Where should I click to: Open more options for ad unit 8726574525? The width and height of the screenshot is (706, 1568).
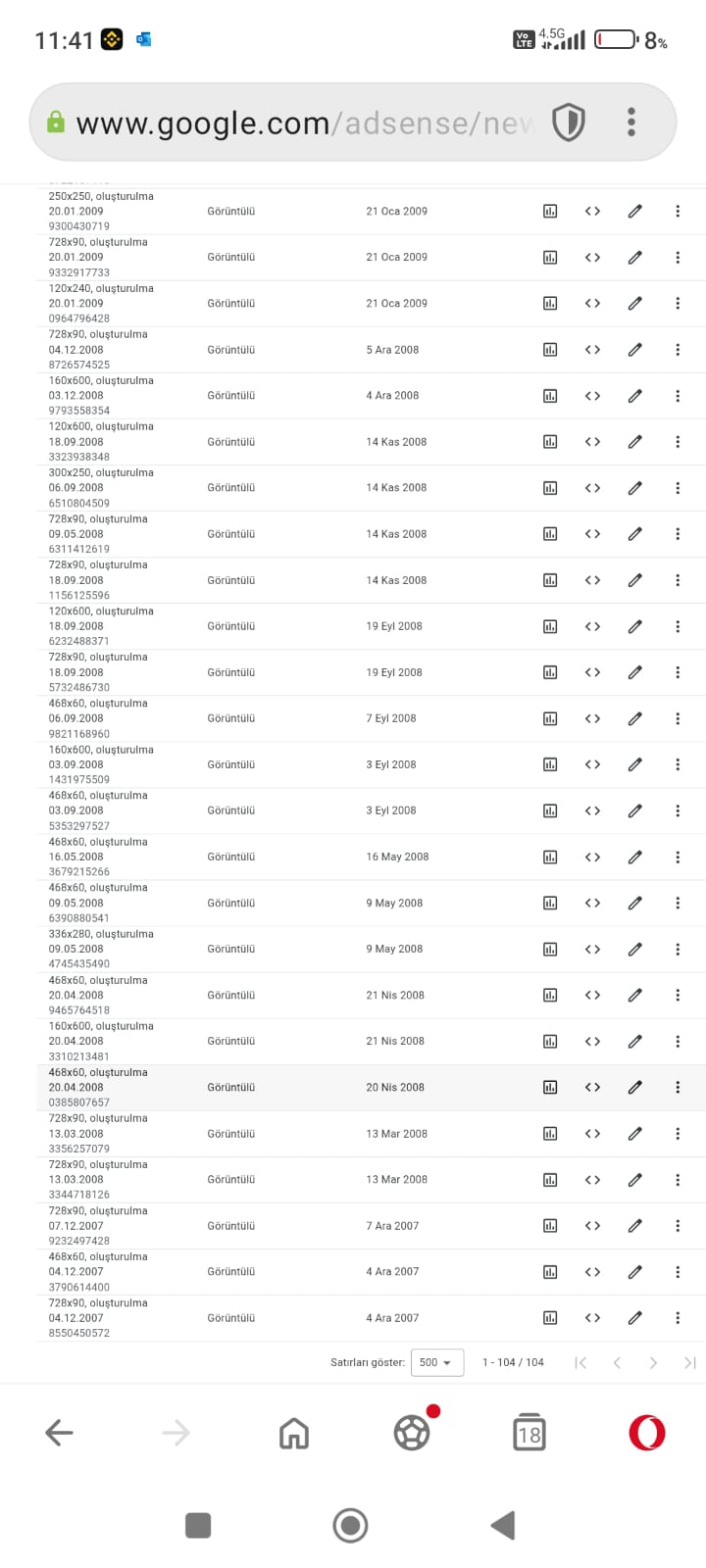[678, 350]
